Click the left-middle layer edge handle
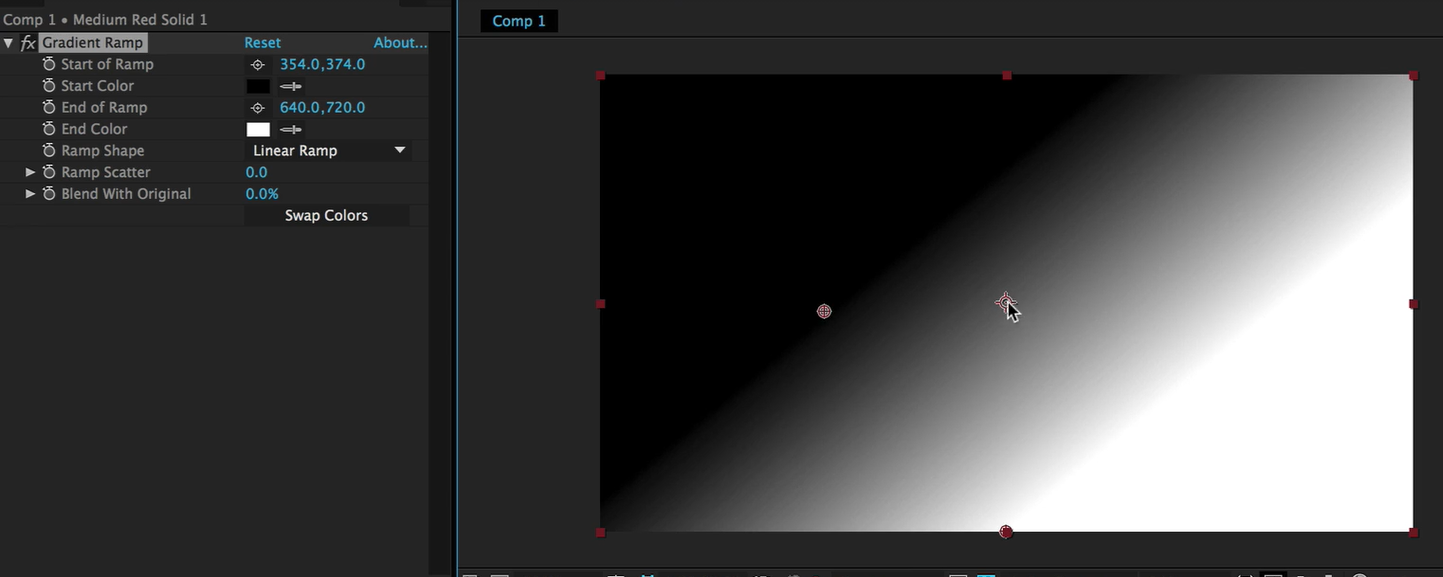This screenshot has width=1443, height=577. coord(600,304)
